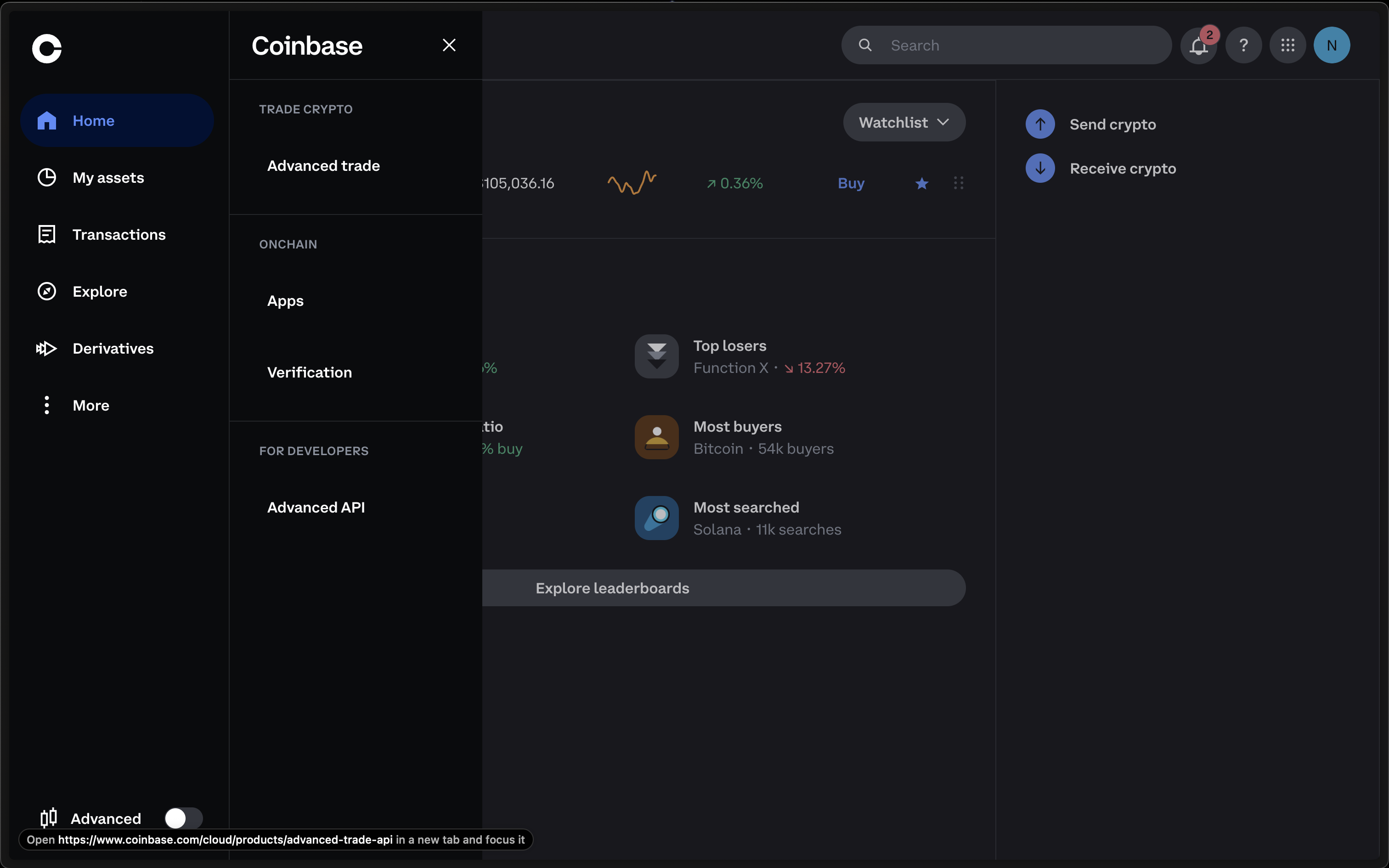Open Advanced trade link

323,166
